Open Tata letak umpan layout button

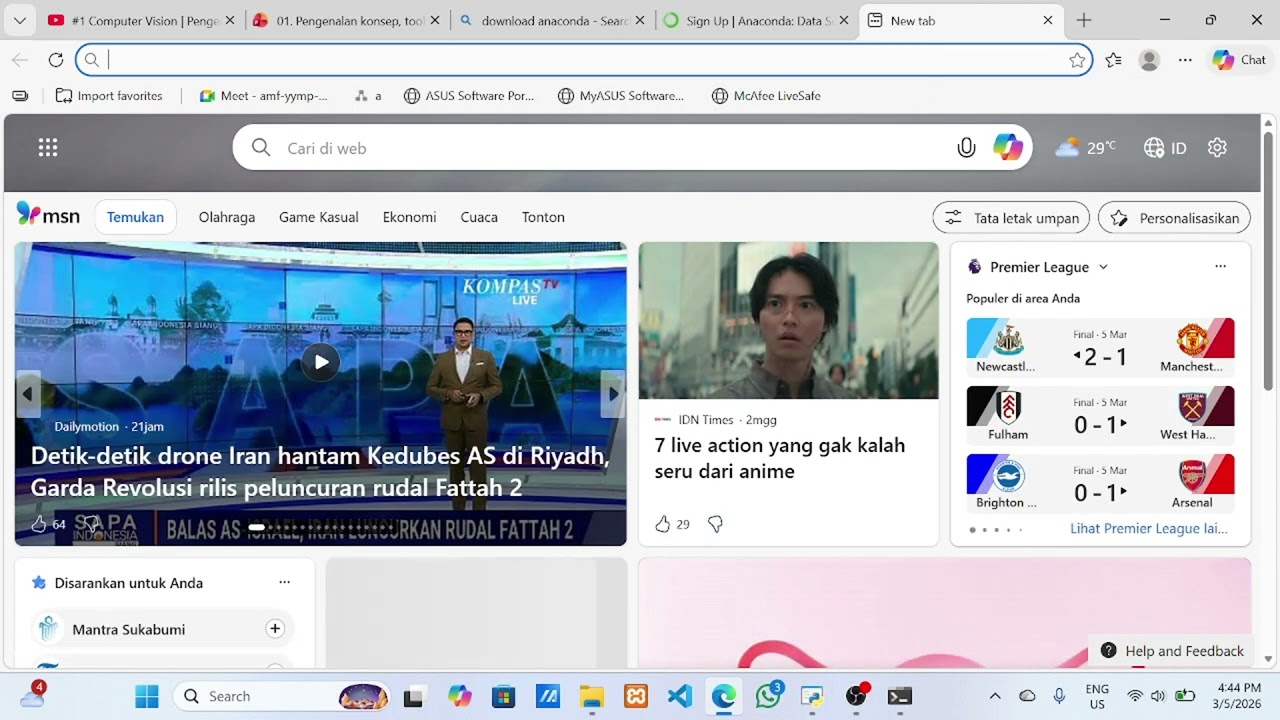pyautogui.click(x=1011, y=218)
